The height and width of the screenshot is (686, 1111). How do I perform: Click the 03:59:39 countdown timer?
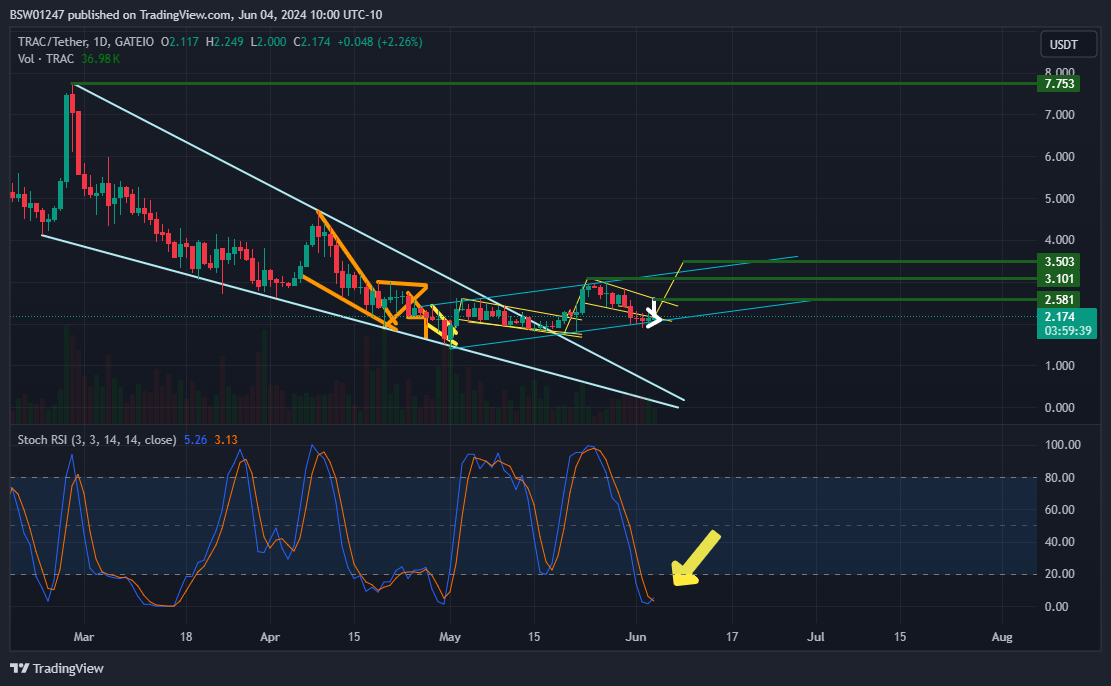[1068, 331]
